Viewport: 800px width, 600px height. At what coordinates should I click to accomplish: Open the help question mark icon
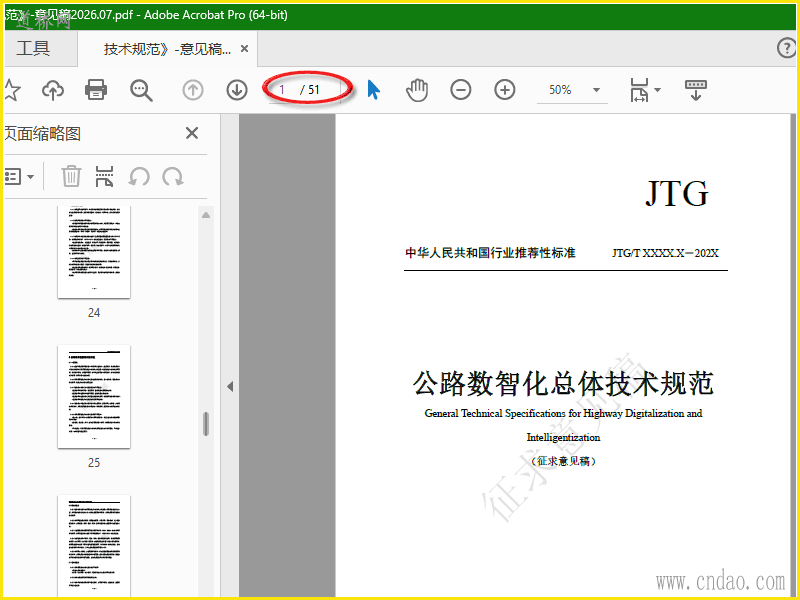786,48
